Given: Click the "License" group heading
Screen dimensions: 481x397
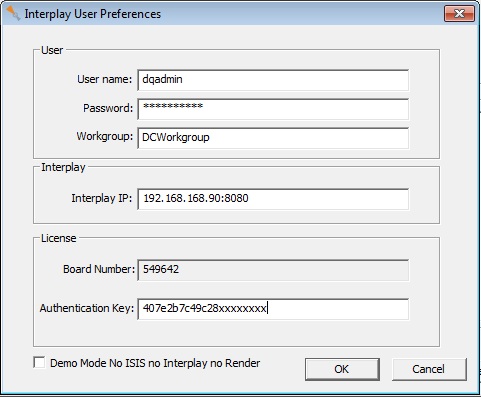Looking at the screenshot, I should coord(59,238).
